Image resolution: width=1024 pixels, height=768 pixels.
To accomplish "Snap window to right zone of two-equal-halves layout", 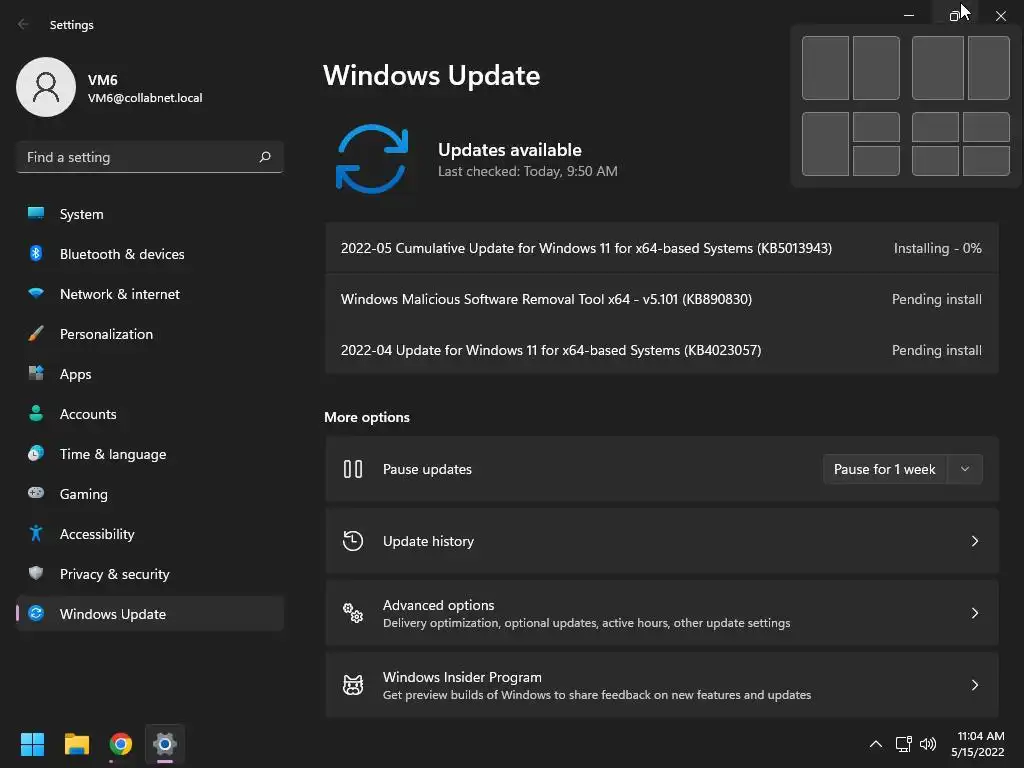I will (x=876, y=68).
